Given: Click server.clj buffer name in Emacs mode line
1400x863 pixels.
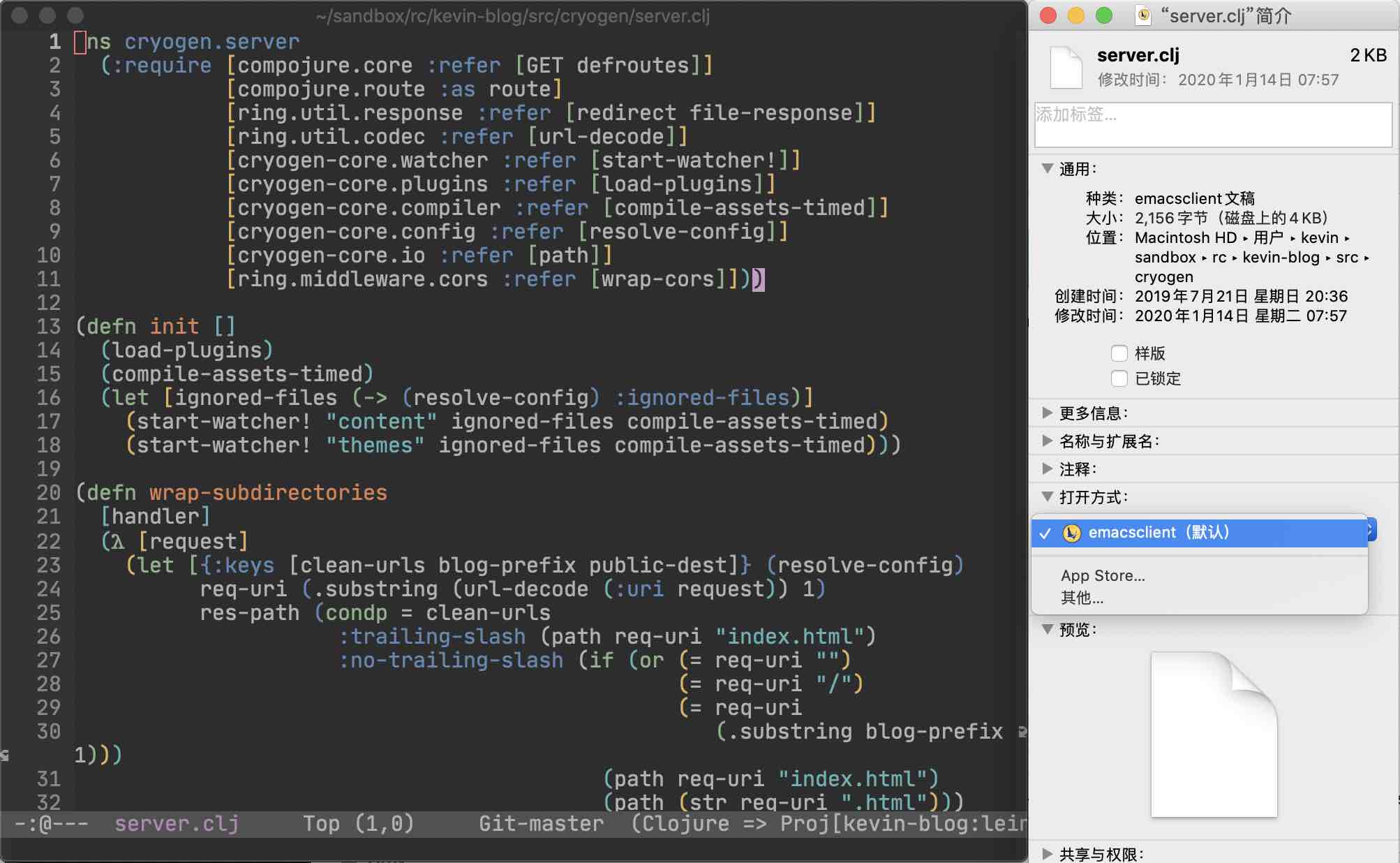Looking at the screenshot, I should point(177,824).
